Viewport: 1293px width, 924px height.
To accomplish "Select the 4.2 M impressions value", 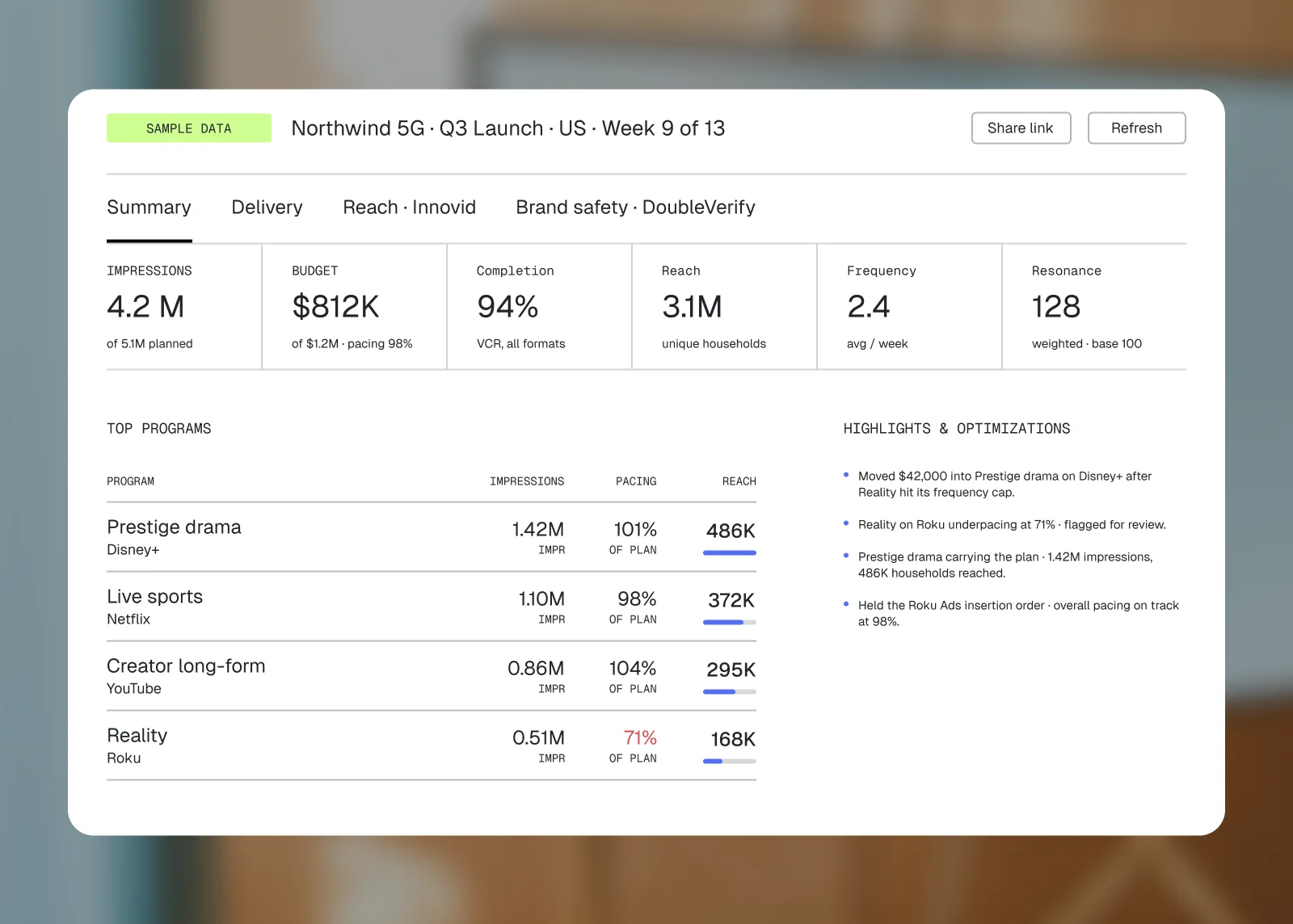I will click(x=146, y=307).
